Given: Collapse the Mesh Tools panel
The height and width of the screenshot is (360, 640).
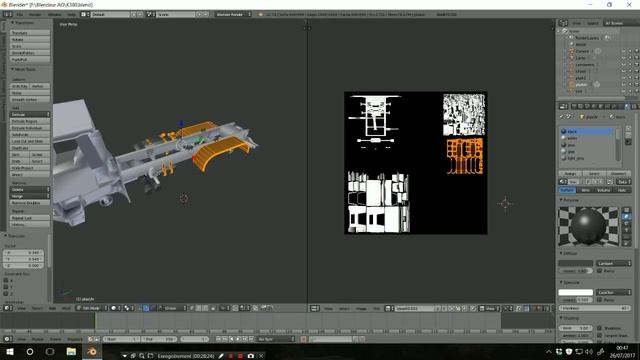Looking at the screenshot, I should pyautogui.click(x=12, y=69).
